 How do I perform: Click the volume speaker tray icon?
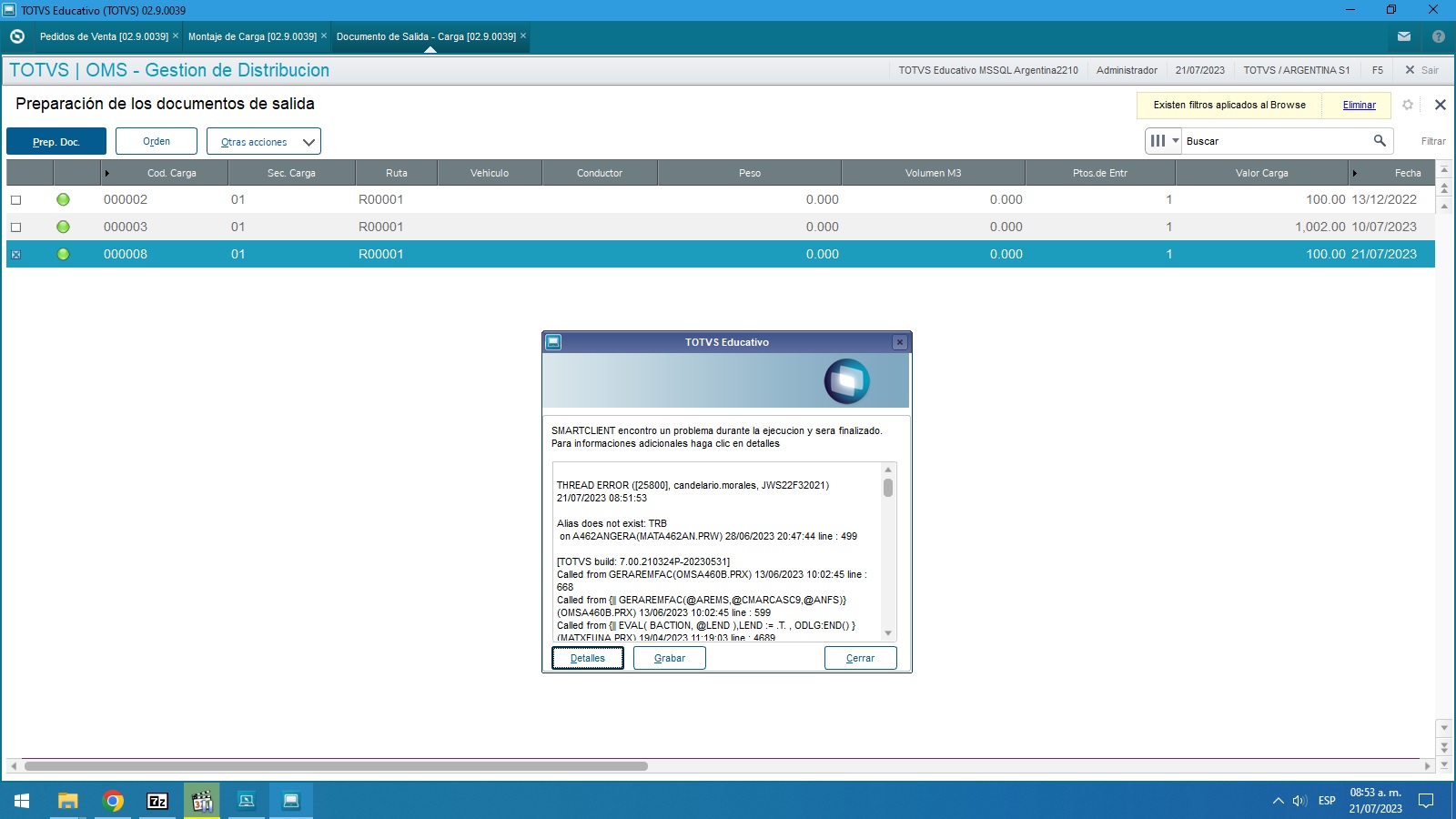(1299, 801)
